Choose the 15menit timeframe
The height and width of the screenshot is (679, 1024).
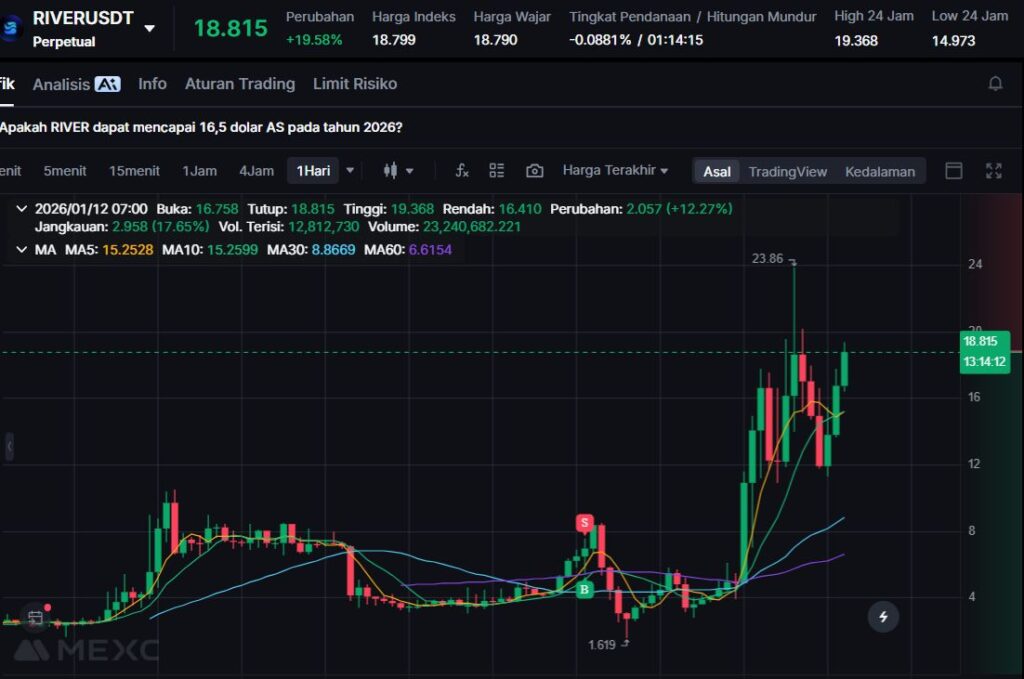[134, 171]
